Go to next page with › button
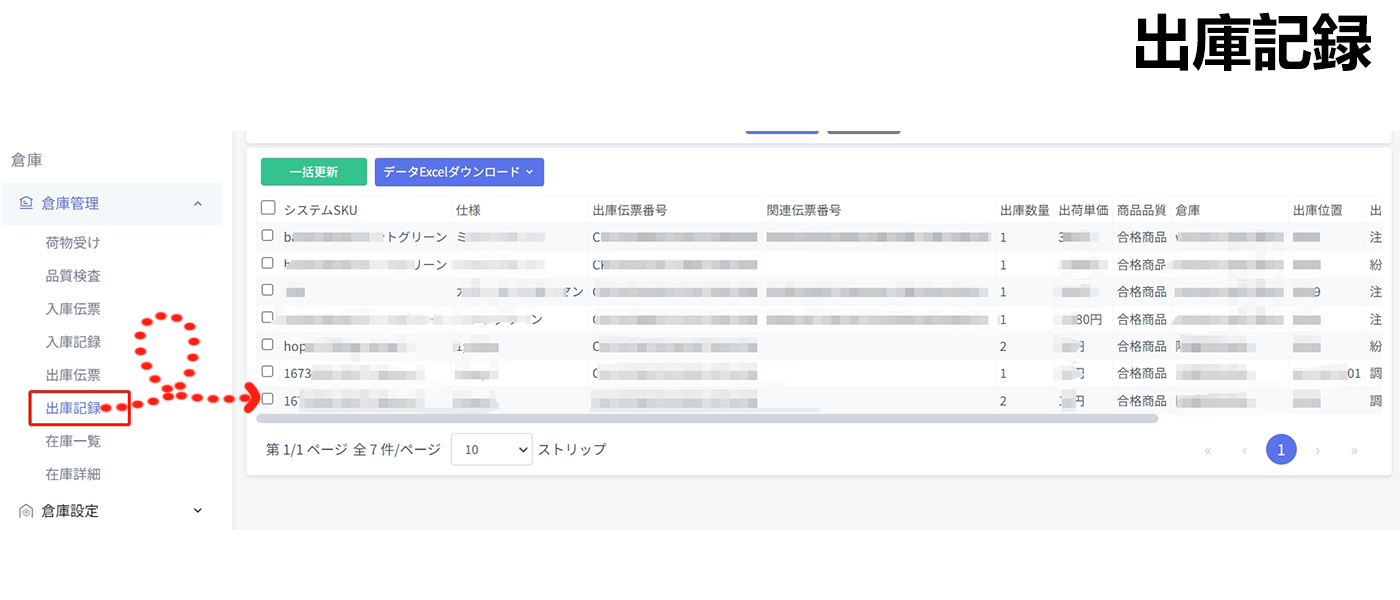1400x600 pixels. [1318, 451]
